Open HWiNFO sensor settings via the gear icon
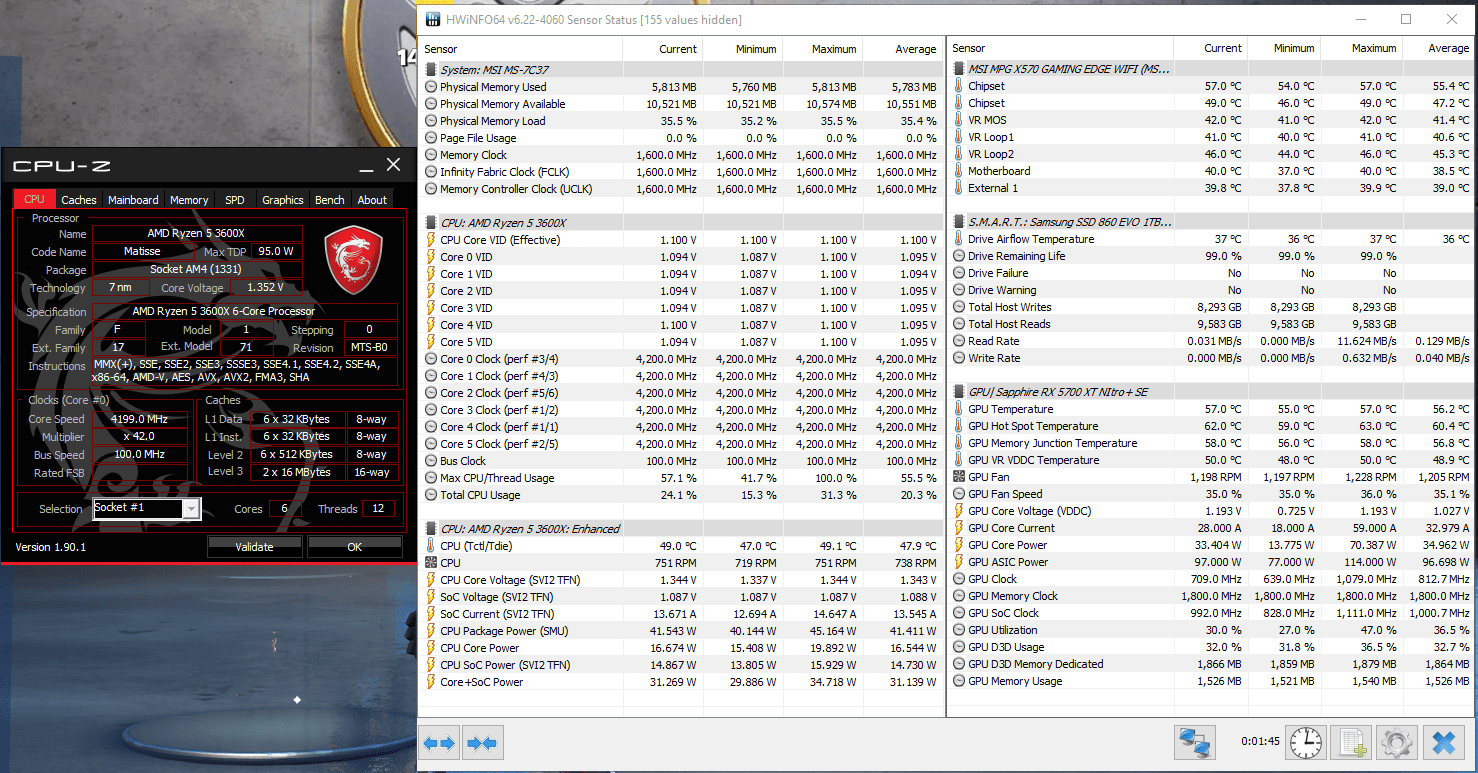Viewport: 1478px width, 773px height. tap(1396, 743)
